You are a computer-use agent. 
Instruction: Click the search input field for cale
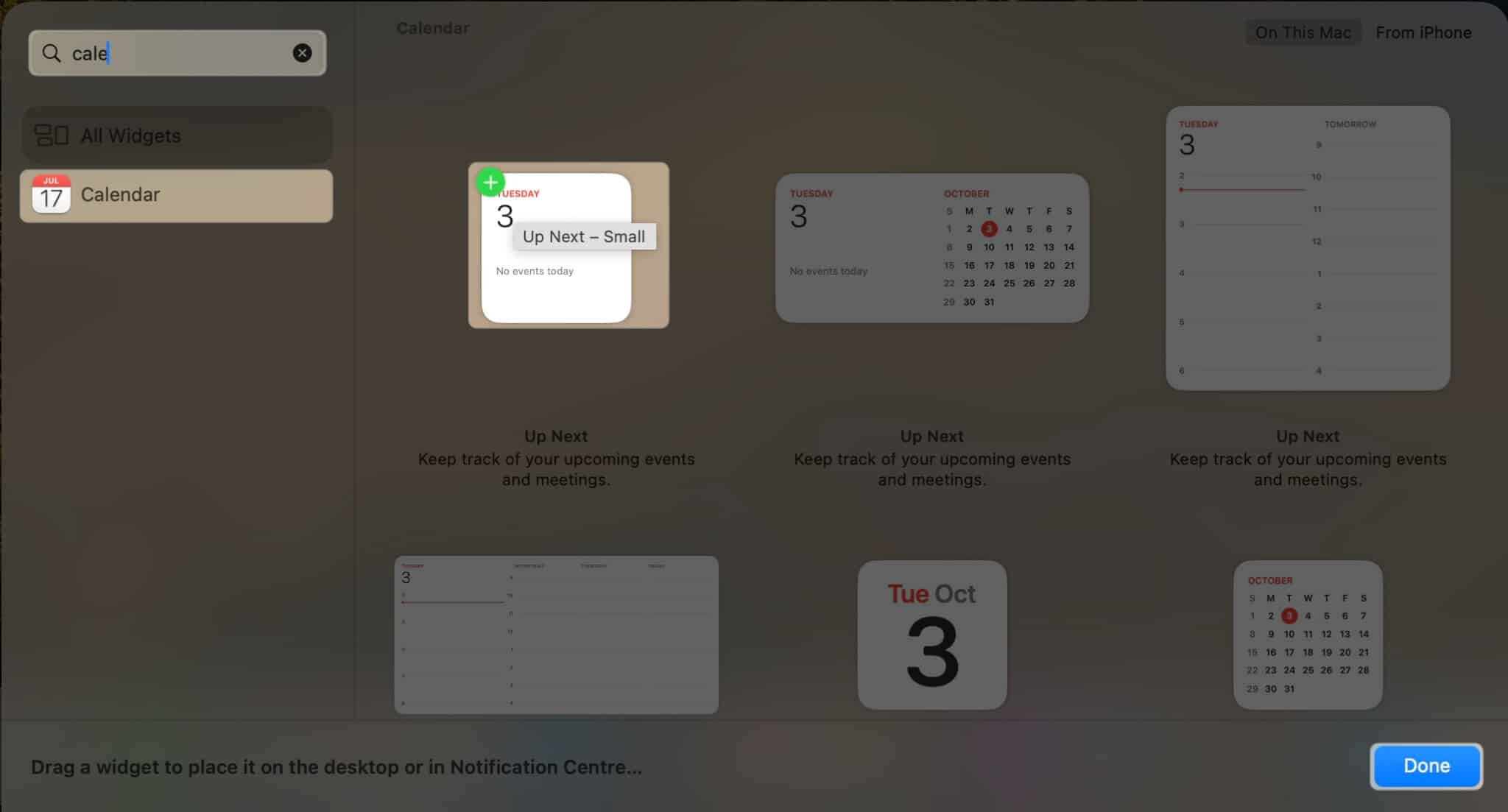tap(177, 53)
